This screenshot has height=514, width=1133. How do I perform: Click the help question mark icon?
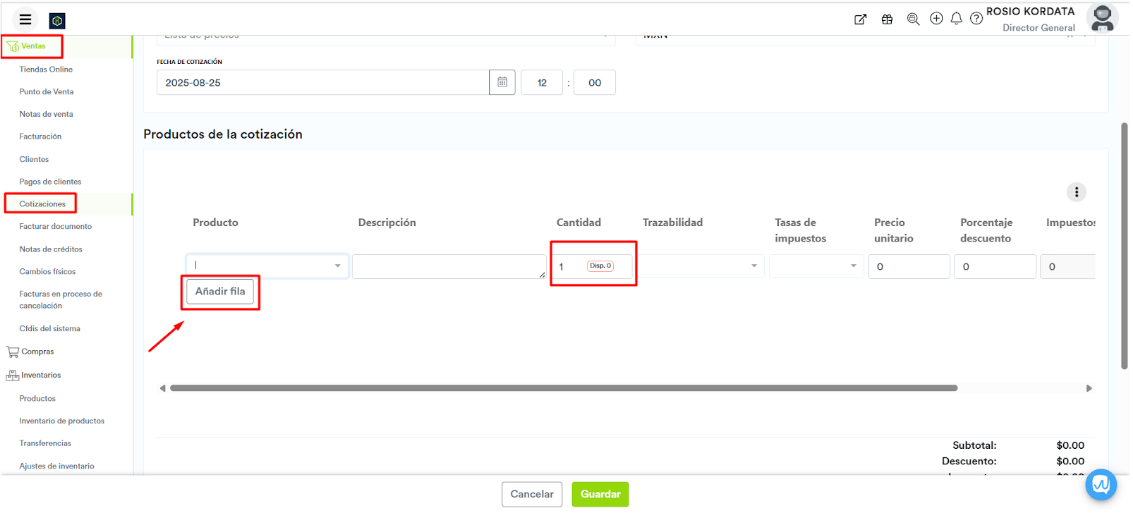click(976, 19)
